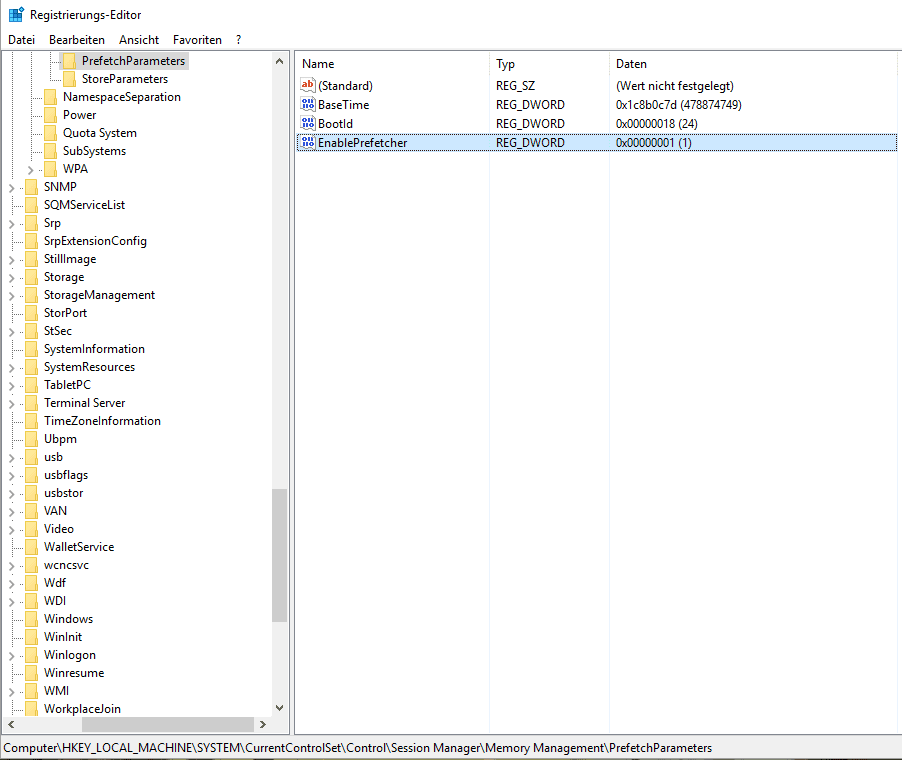
Task: Select the TabletPC key label
Action: (x=67, y=385)
